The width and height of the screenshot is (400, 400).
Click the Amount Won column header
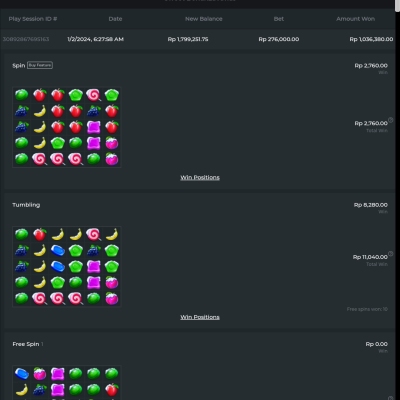355,19
